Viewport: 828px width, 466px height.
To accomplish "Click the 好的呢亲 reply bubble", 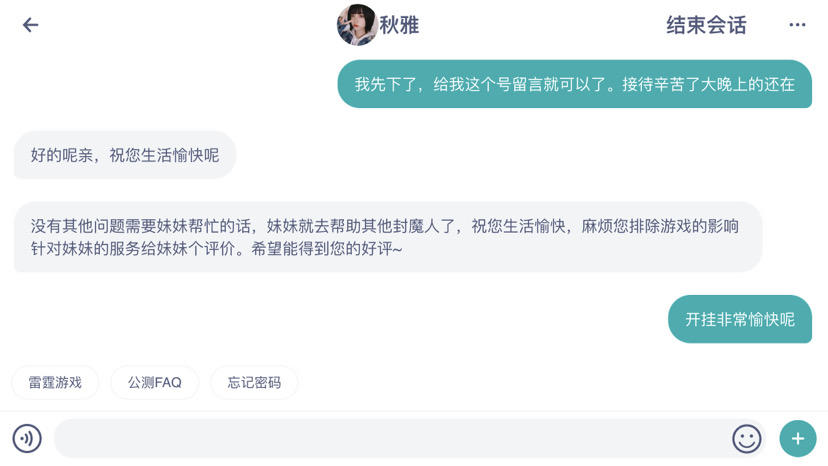I will click(x=125, y=155).
